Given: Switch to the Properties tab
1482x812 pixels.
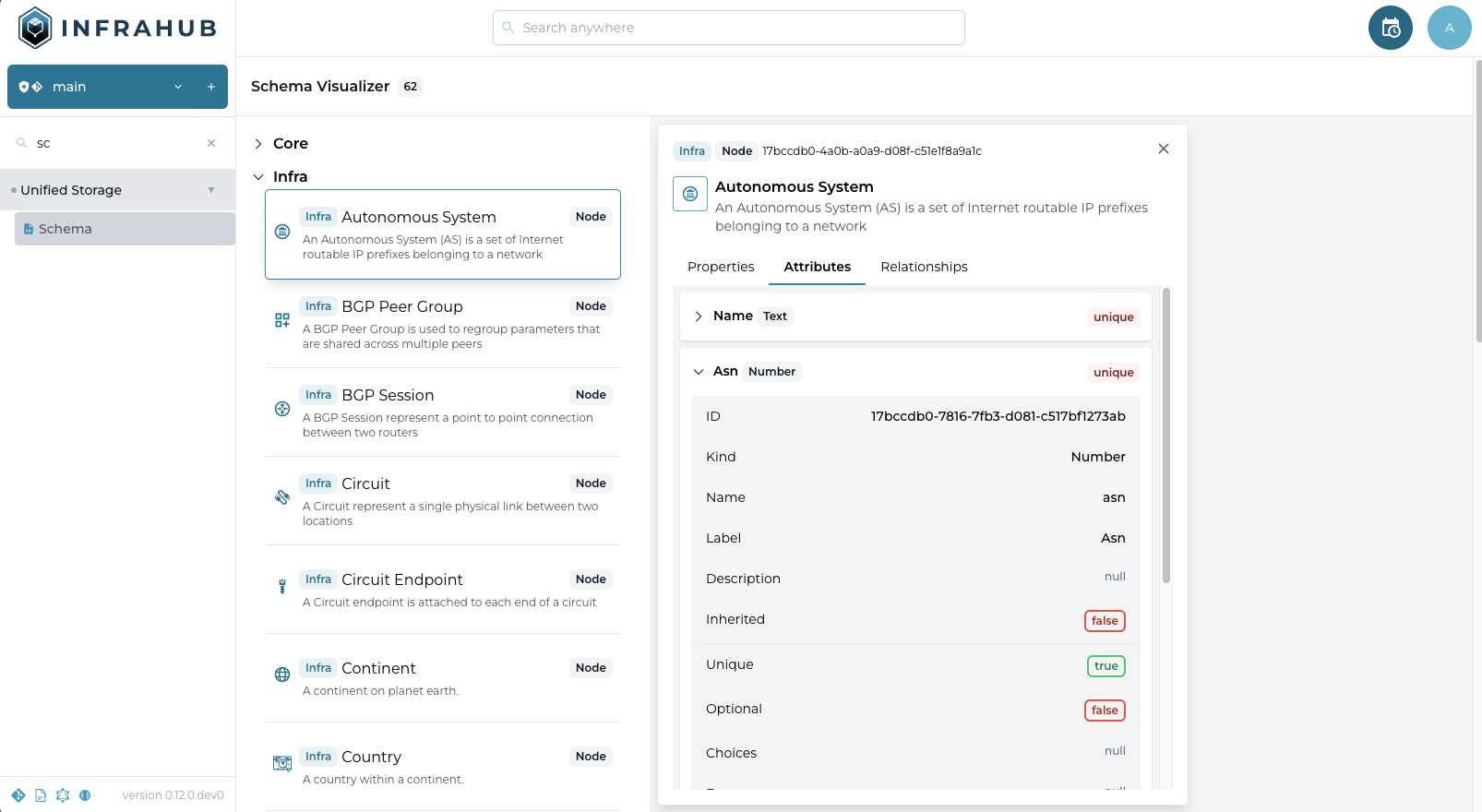Looking at the screenshot, I should [721, 267].
